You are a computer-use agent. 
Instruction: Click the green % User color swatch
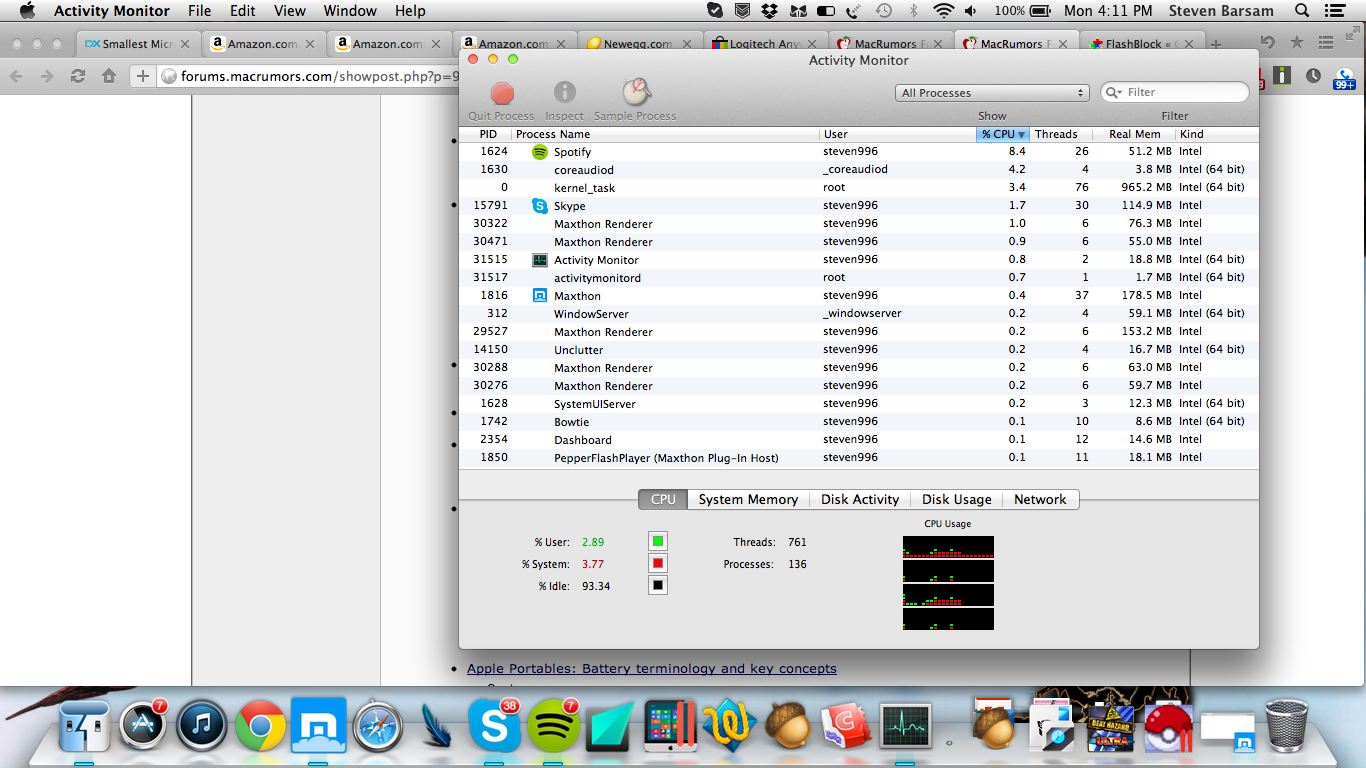pyautogui.click(x=658, y=542)
